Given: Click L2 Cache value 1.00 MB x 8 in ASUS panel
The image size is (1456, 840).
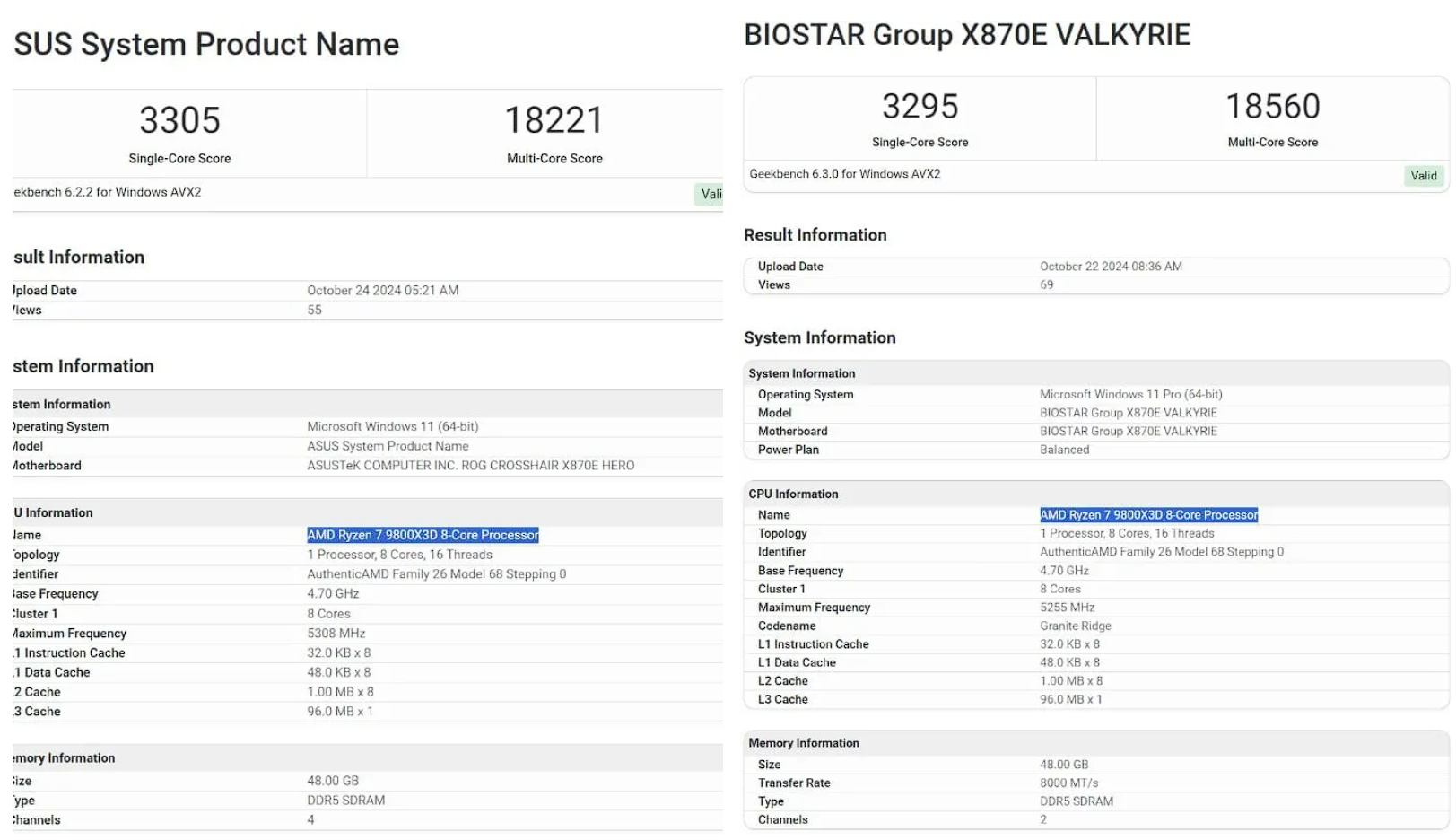Looking at the screenshot, I should (x=340, y=693).
